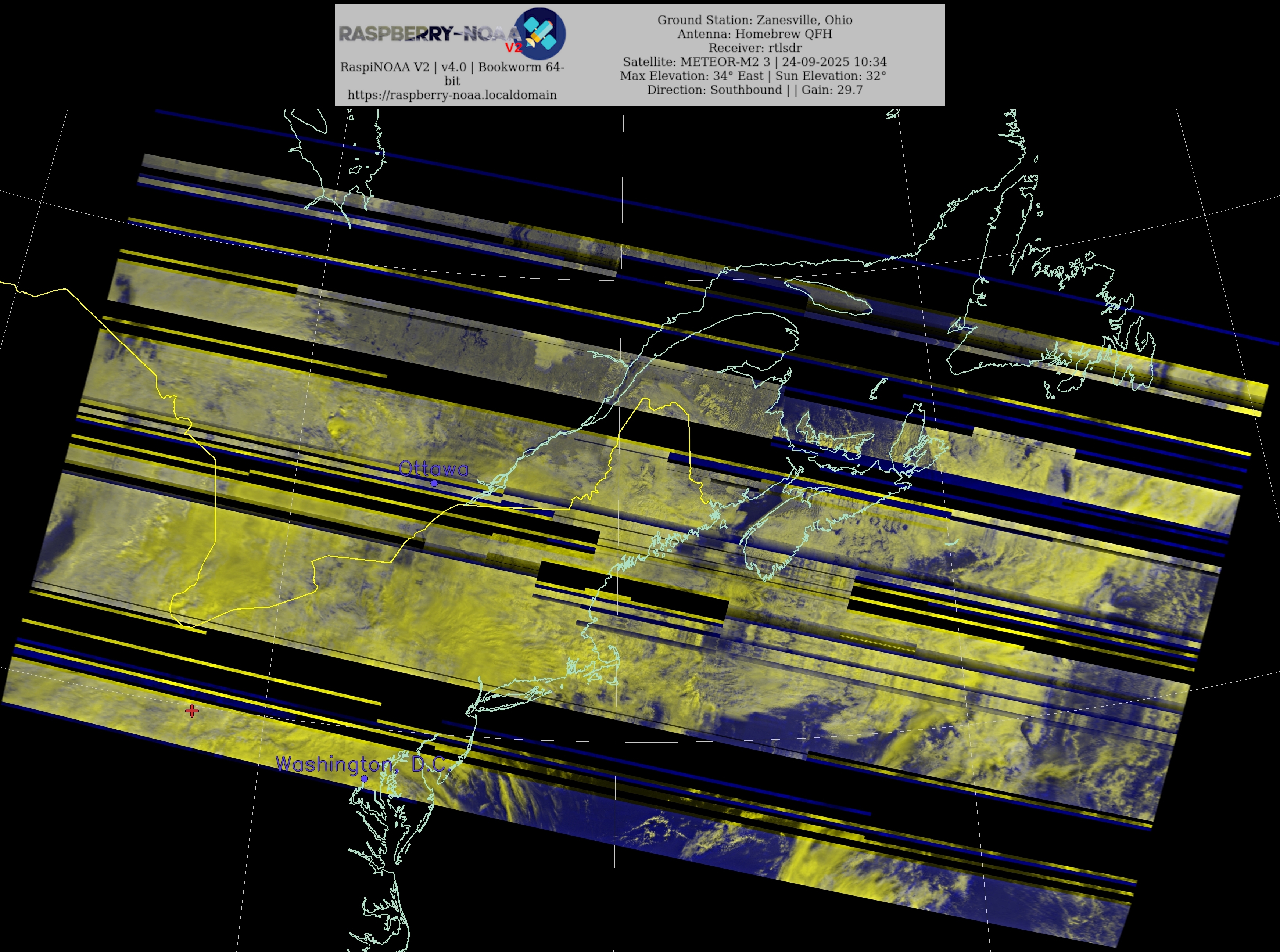Click the Anticosti Island outline
The width and height of the screenshot is (1280, 952).
point(828,297)
